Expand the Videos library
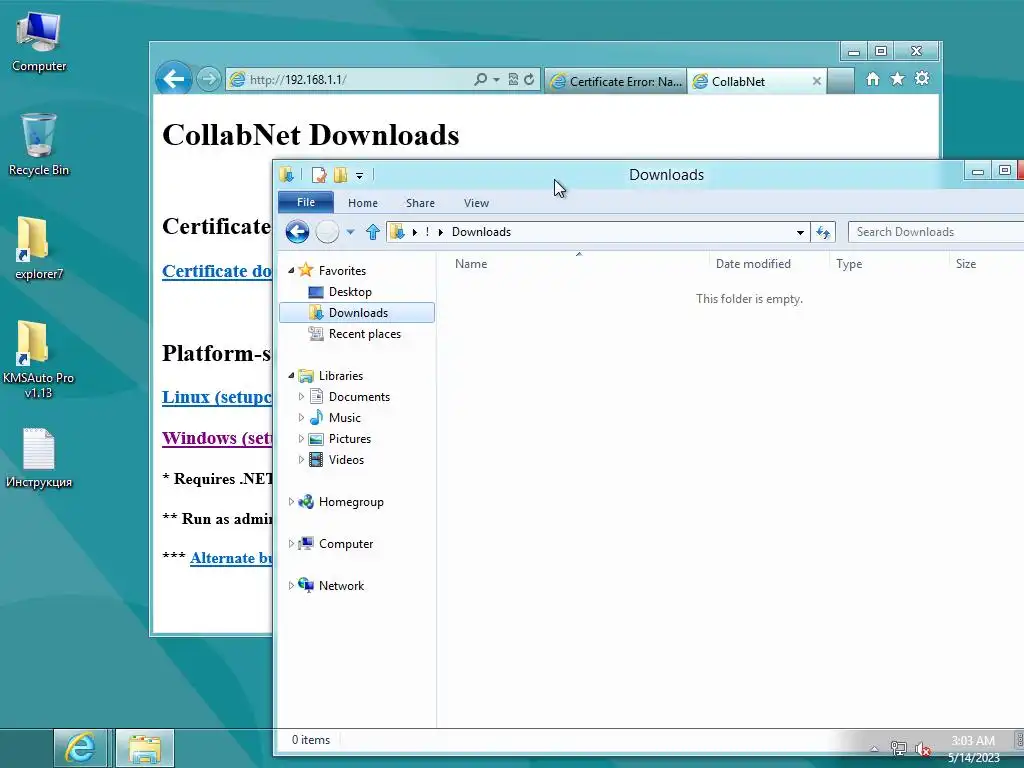The height and width of the screenshot is (768, 1024). tap(301, 460)
